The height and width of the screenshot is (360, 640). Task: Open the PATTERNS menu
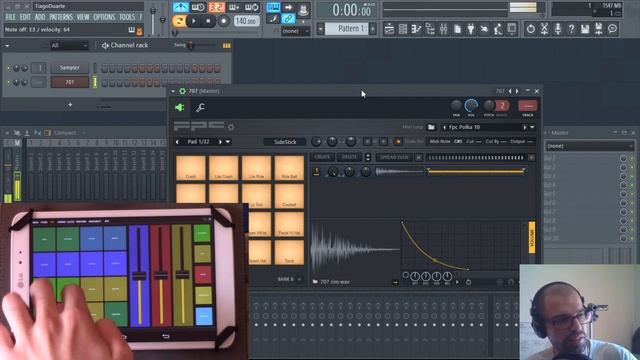[x=61, y=17]
